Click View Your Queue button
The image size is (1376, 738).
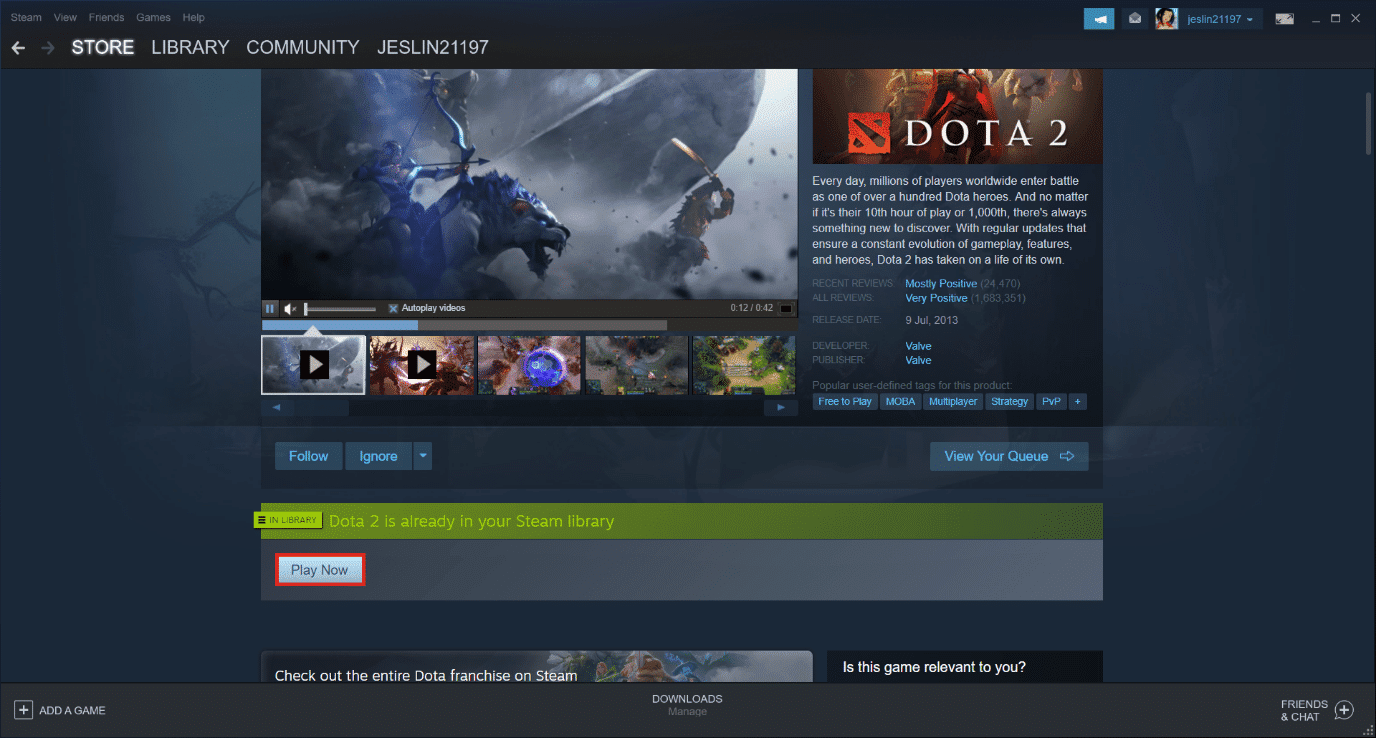click(x=1009, y=456)
